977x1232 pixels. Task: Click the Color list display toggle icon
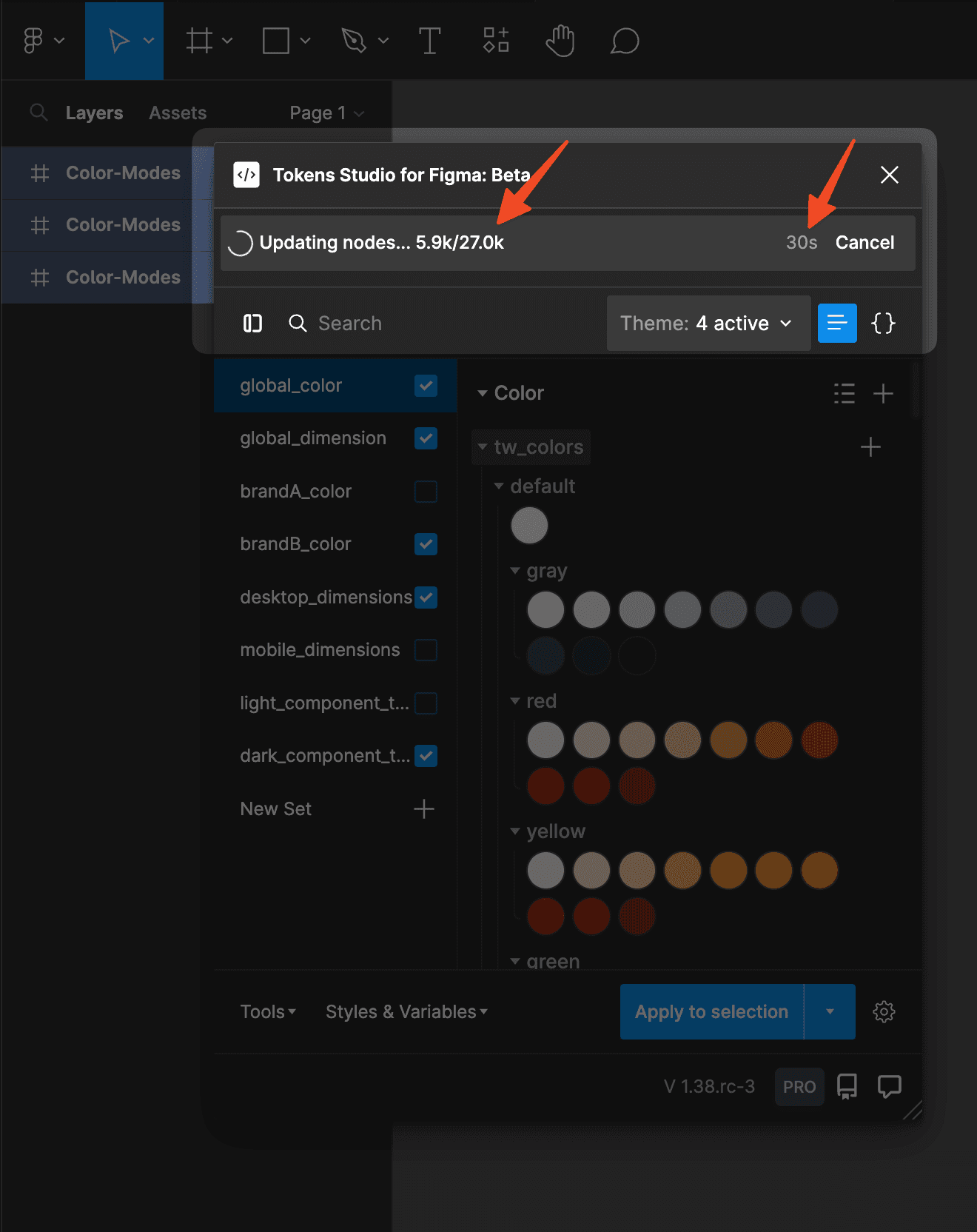coord(845,393)
